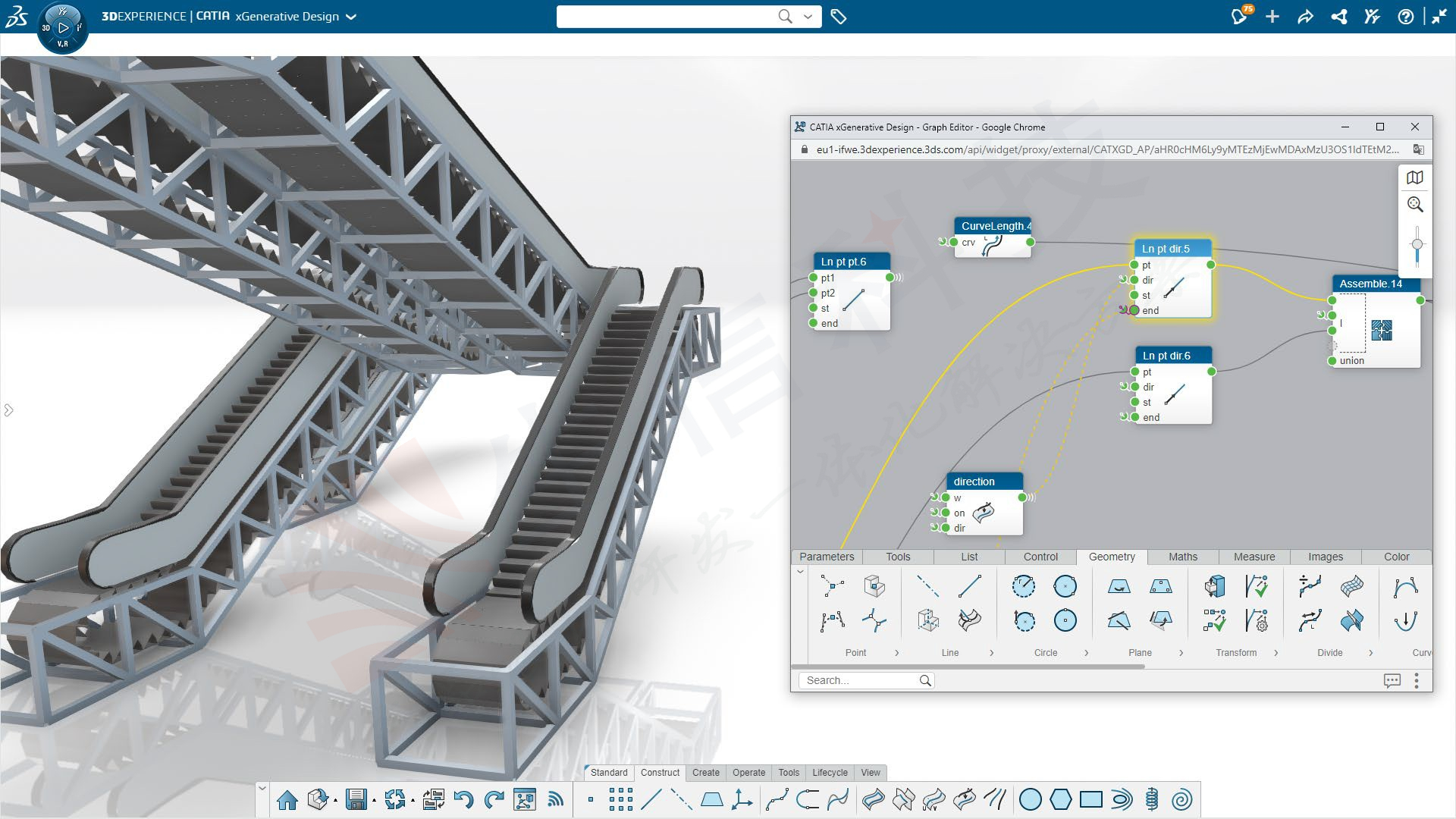Click the chat feedback icon in Graph Editor
The width and height of the screenshot is (1456, 819).
coord(1392,680)
